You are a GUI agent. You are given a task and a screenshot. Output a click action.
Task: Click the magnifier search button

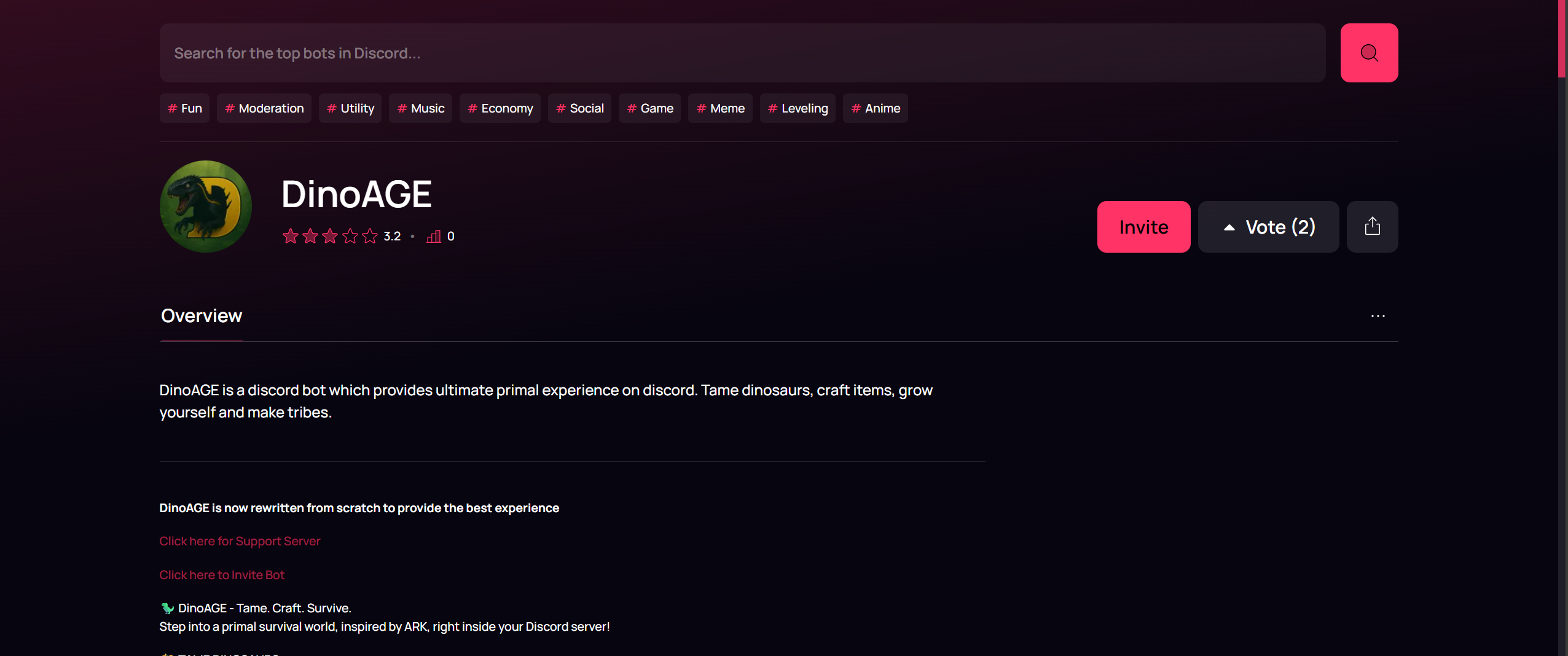click(x=1369, y=53)
